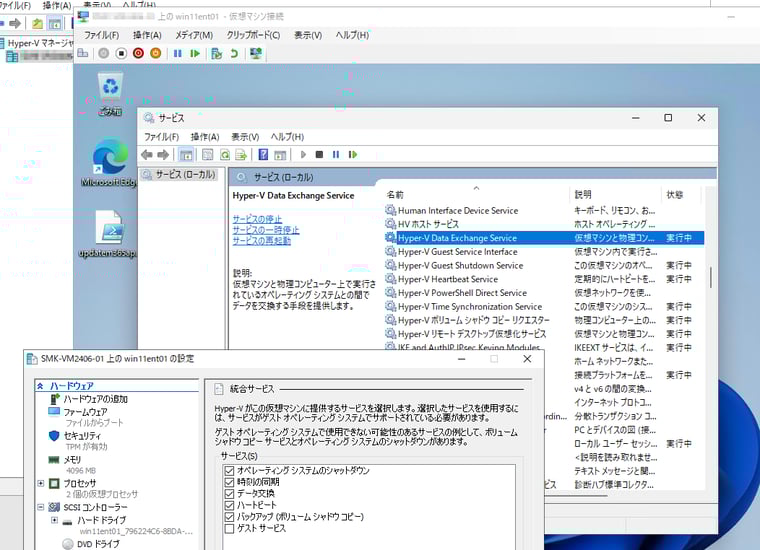The height and width of the screenshot is (550, 760).
Task: Select メモリ in settings tree
Action: click(x=72, y=459)
